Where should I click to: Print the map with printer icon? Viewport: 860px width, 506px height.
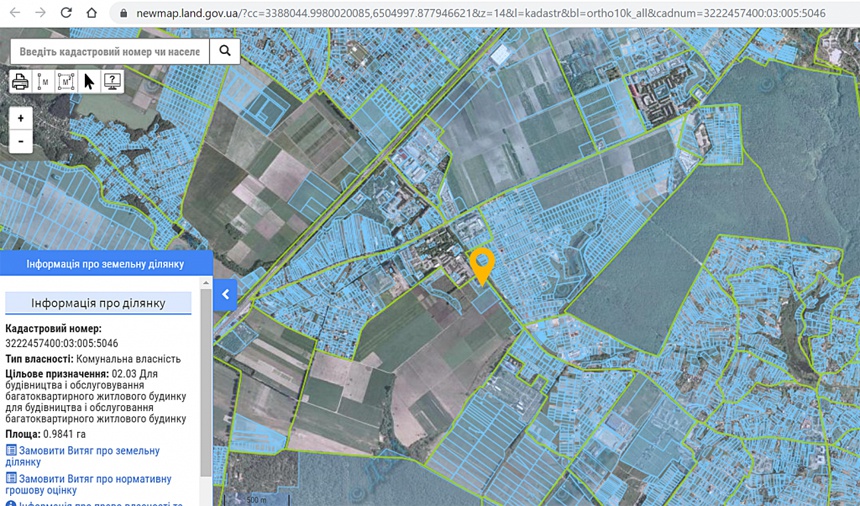(x=20, y=82)
